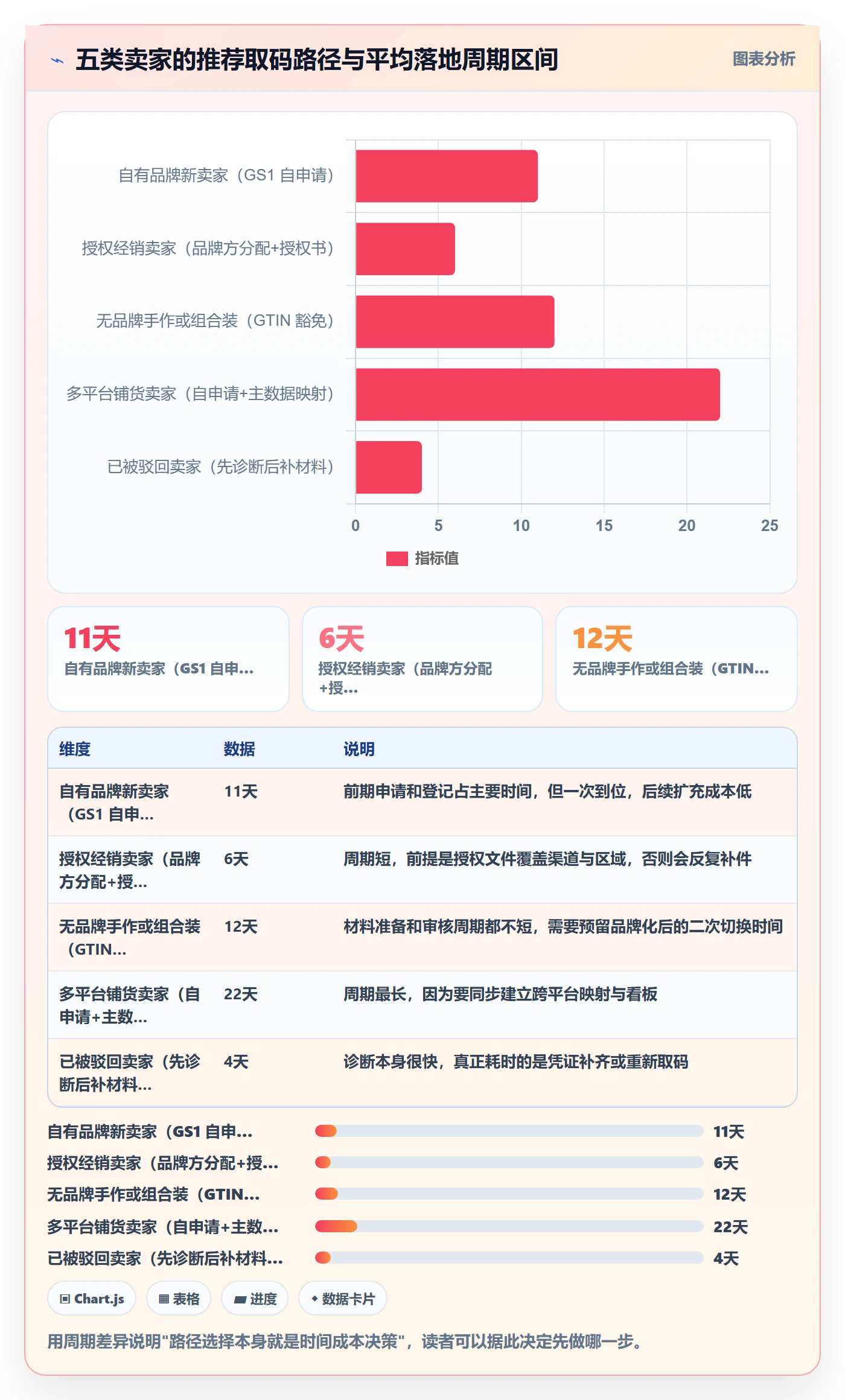
Task: Click the chart title "五类卖家的推荐取码路径与平均落地周期区间"
Action: pos(317,60)
